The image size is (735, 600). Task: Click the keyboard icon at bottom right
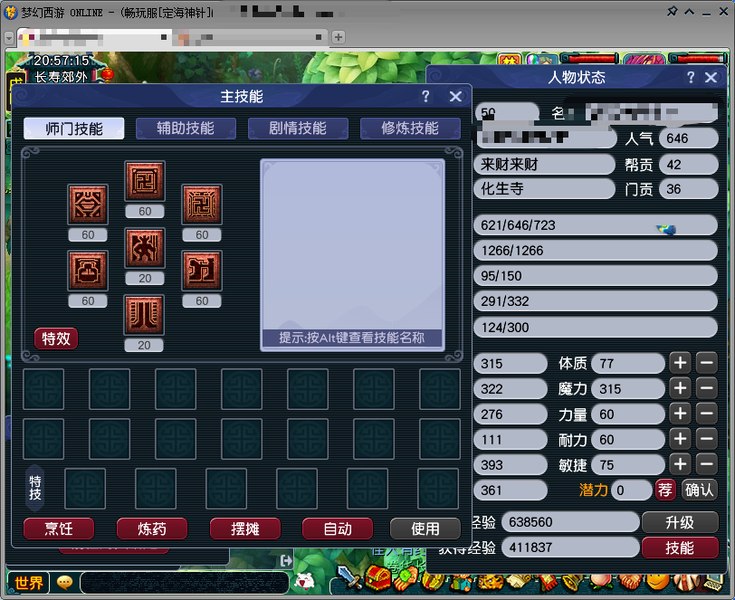(x=713, y=583)
